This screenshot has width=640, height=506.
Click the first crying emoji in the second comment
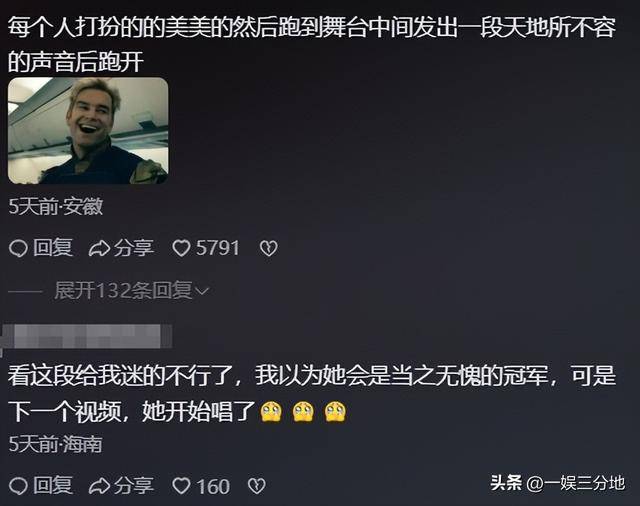[x=271, y=412]
